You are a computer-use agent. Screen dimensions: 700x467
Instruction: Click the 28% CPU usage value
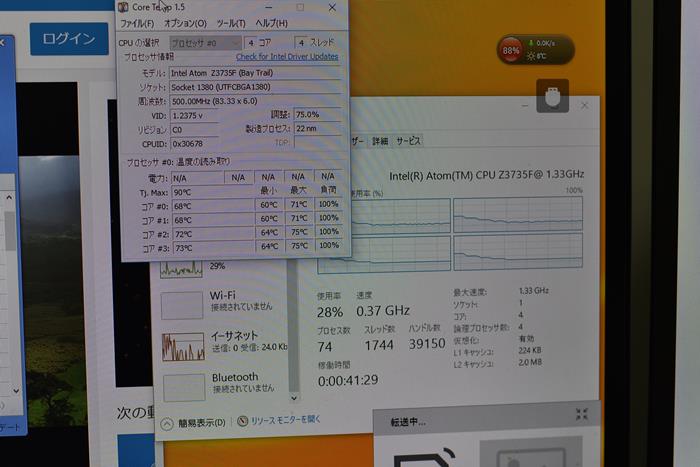pyautogui.click(x=330, y=312)
